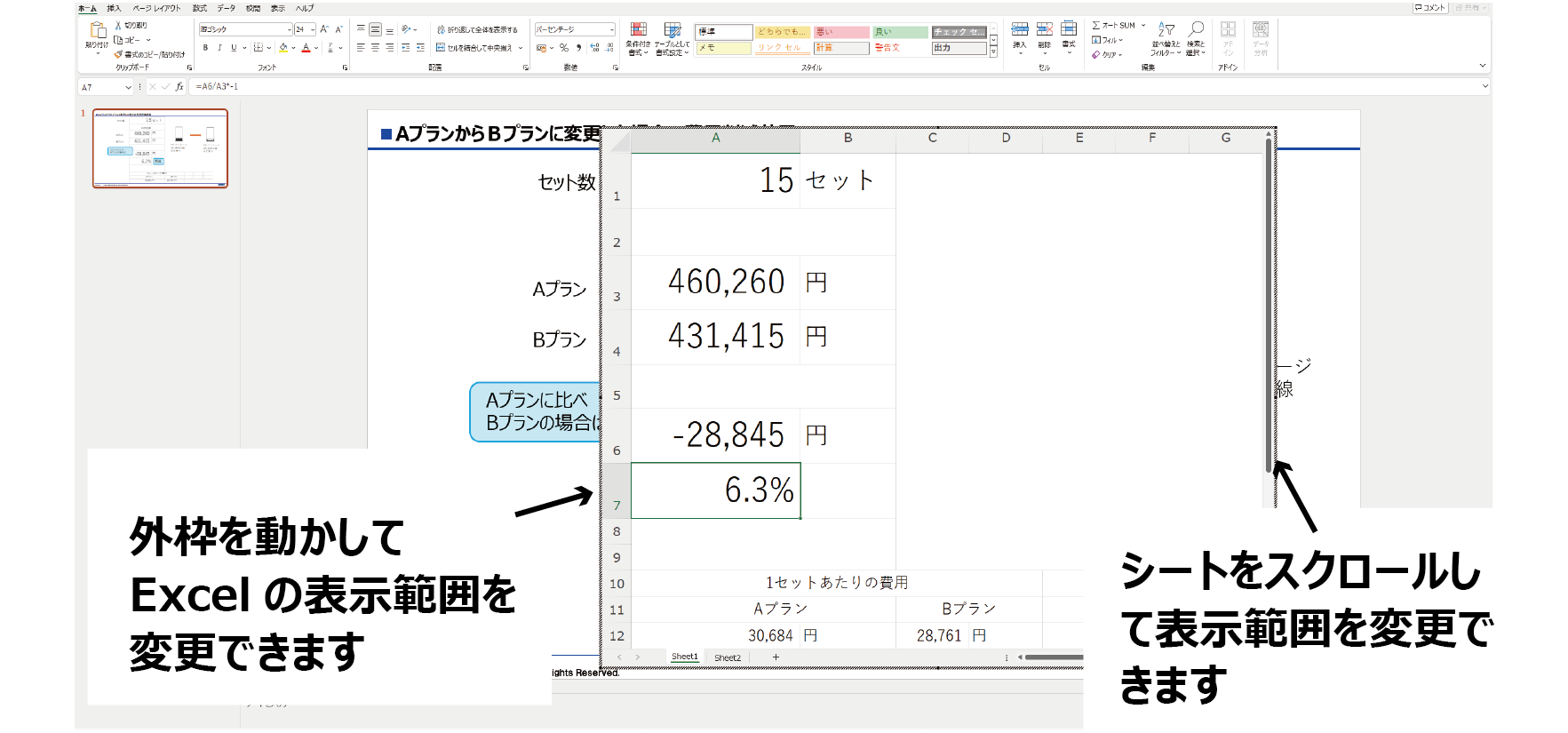Click Wrap Text (折り返して全体を表示する)
This screenshot has height=733, width=1568.
pos(477,30)
